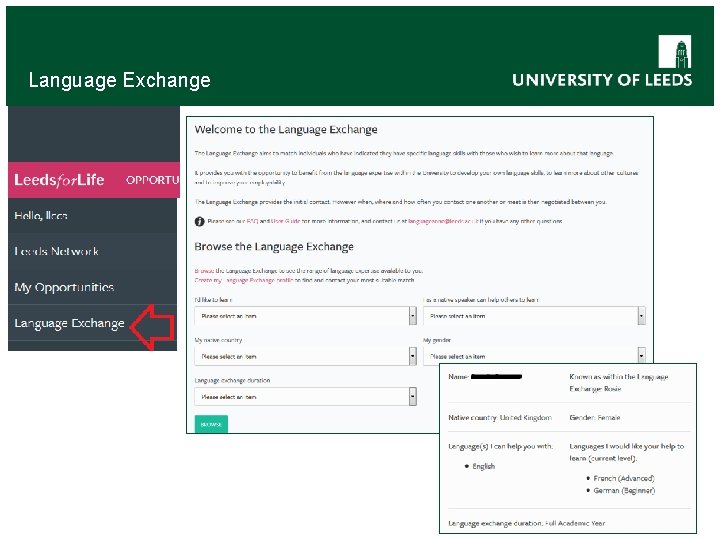Screen dimensions: 720x540
Task: Expand the Language exchange duration dropdown
Action: tap(305, 397)
